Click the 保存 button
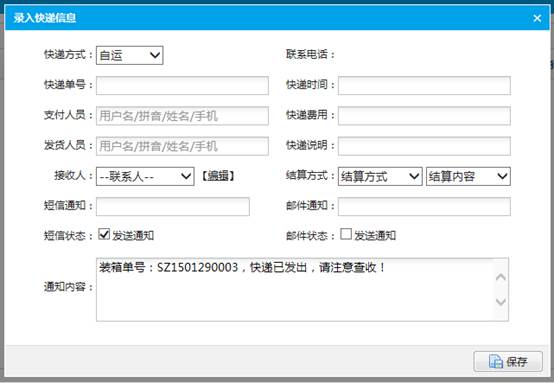The width and height of the screenshot is (554, 383). tap(508, 361)
